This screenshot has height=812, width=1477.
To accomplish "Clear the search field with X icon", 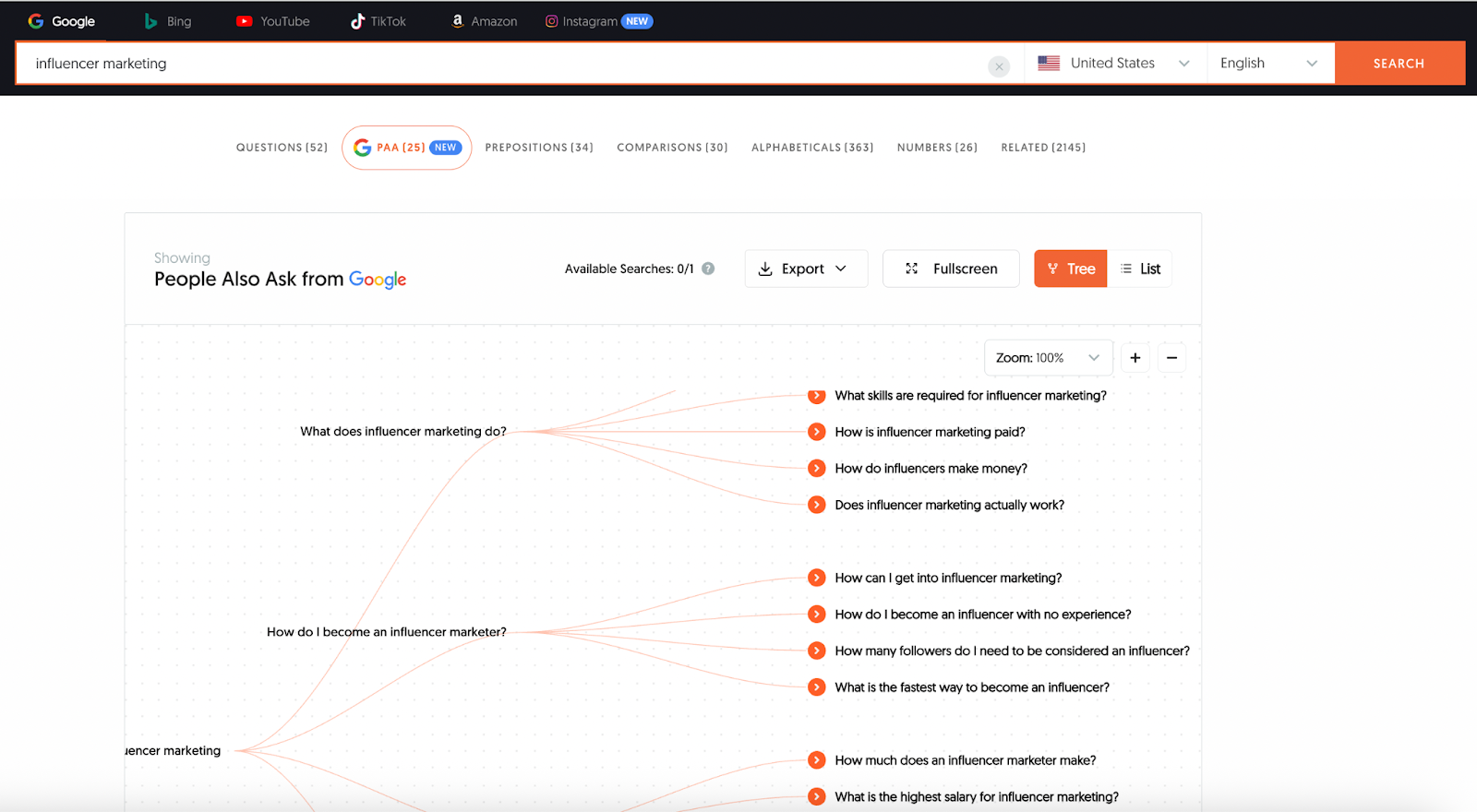I will 999,66.
